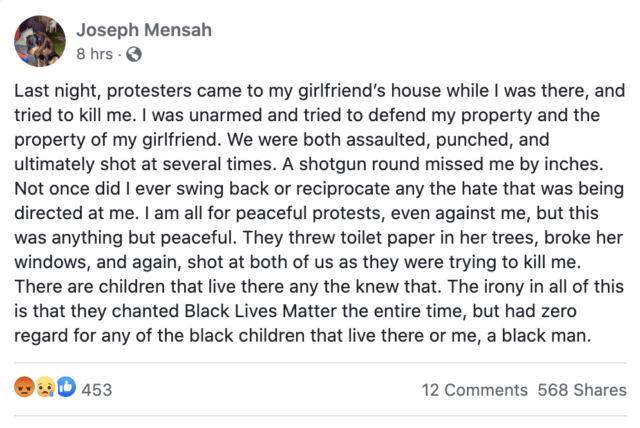
Task: Click the phrase Not once did I ever swing back
Action: click(x=143, y=189)
